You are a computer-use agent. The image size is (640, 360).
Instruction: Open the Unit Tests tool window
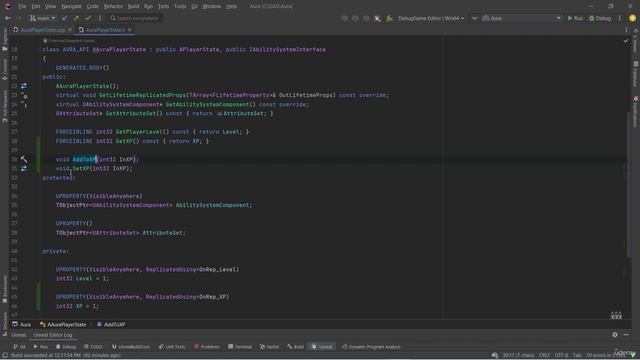[x=172, y=347]
